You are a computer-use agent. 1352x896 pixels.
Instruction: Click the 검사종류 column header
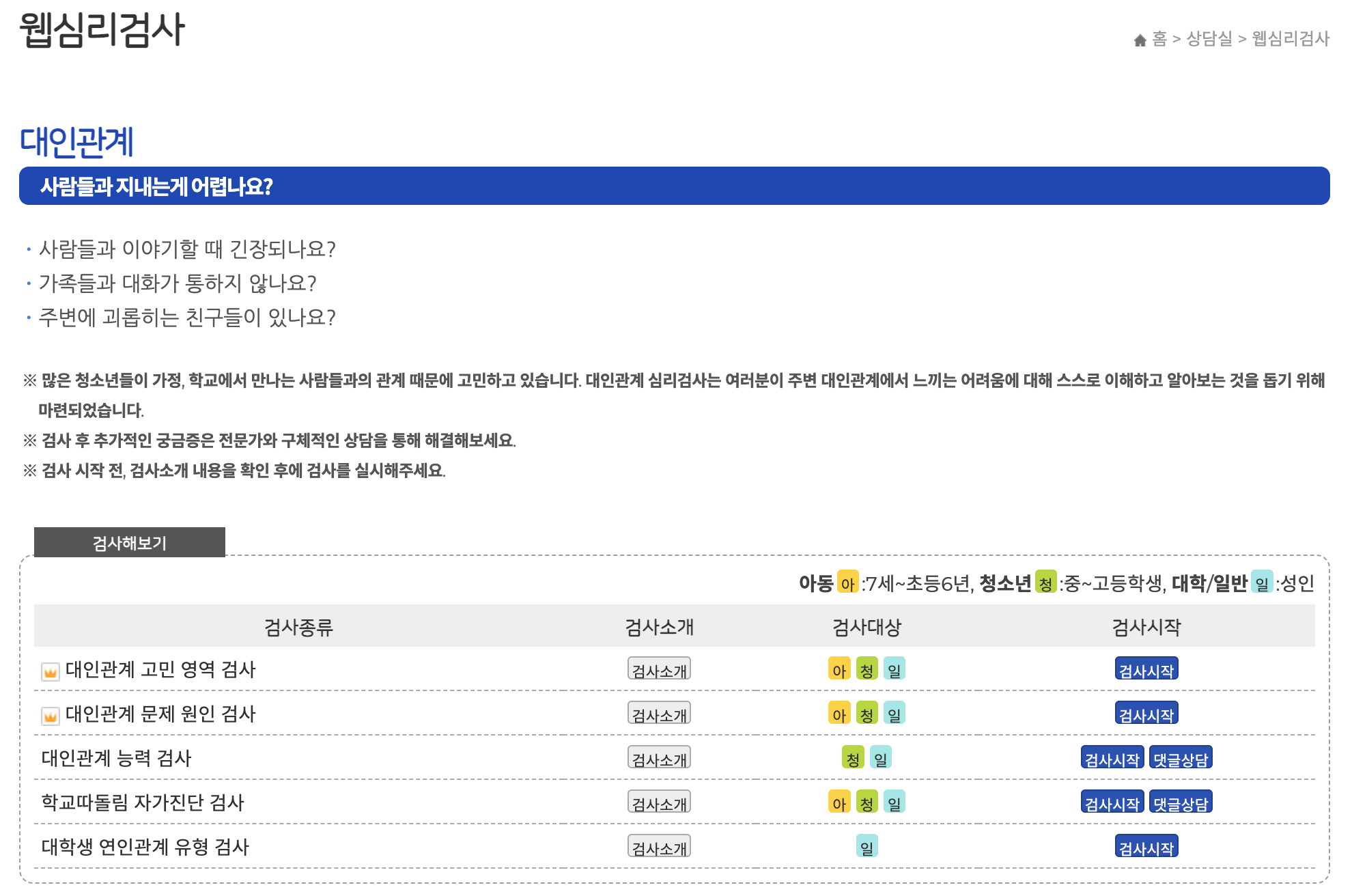(x=298, y=626)
